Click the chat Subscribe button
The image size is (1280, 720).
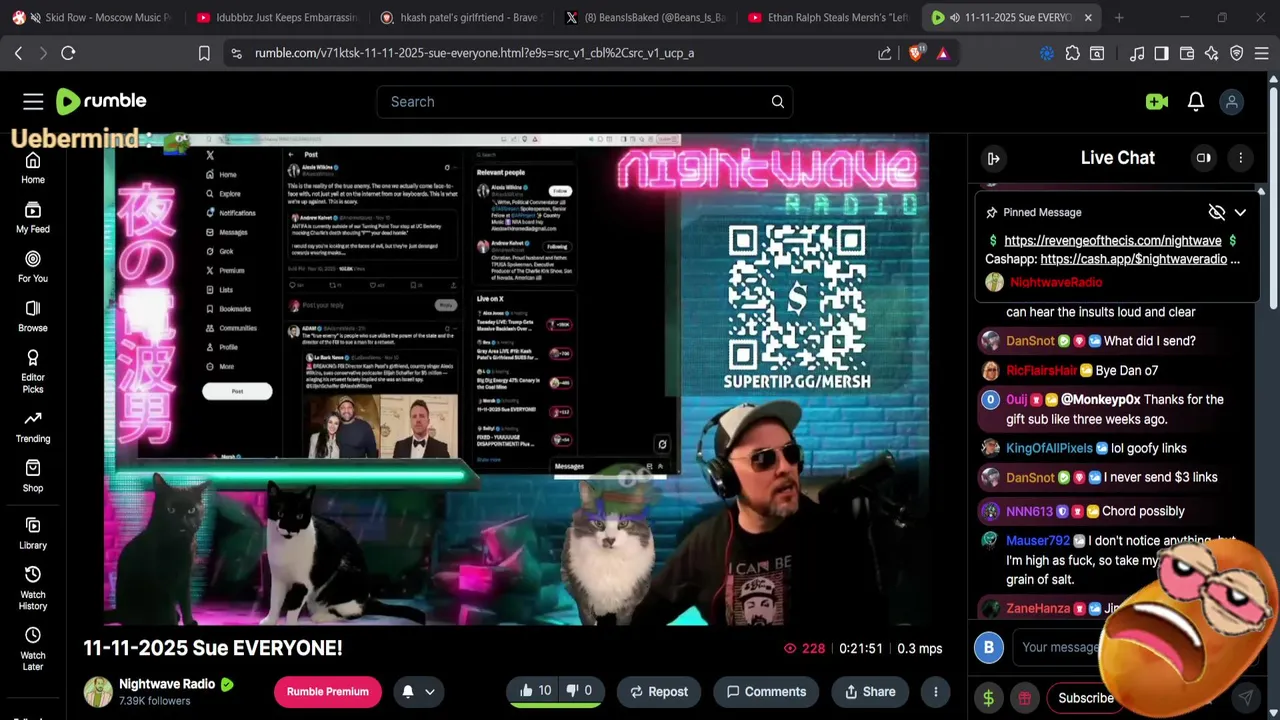click(1085, 698)
